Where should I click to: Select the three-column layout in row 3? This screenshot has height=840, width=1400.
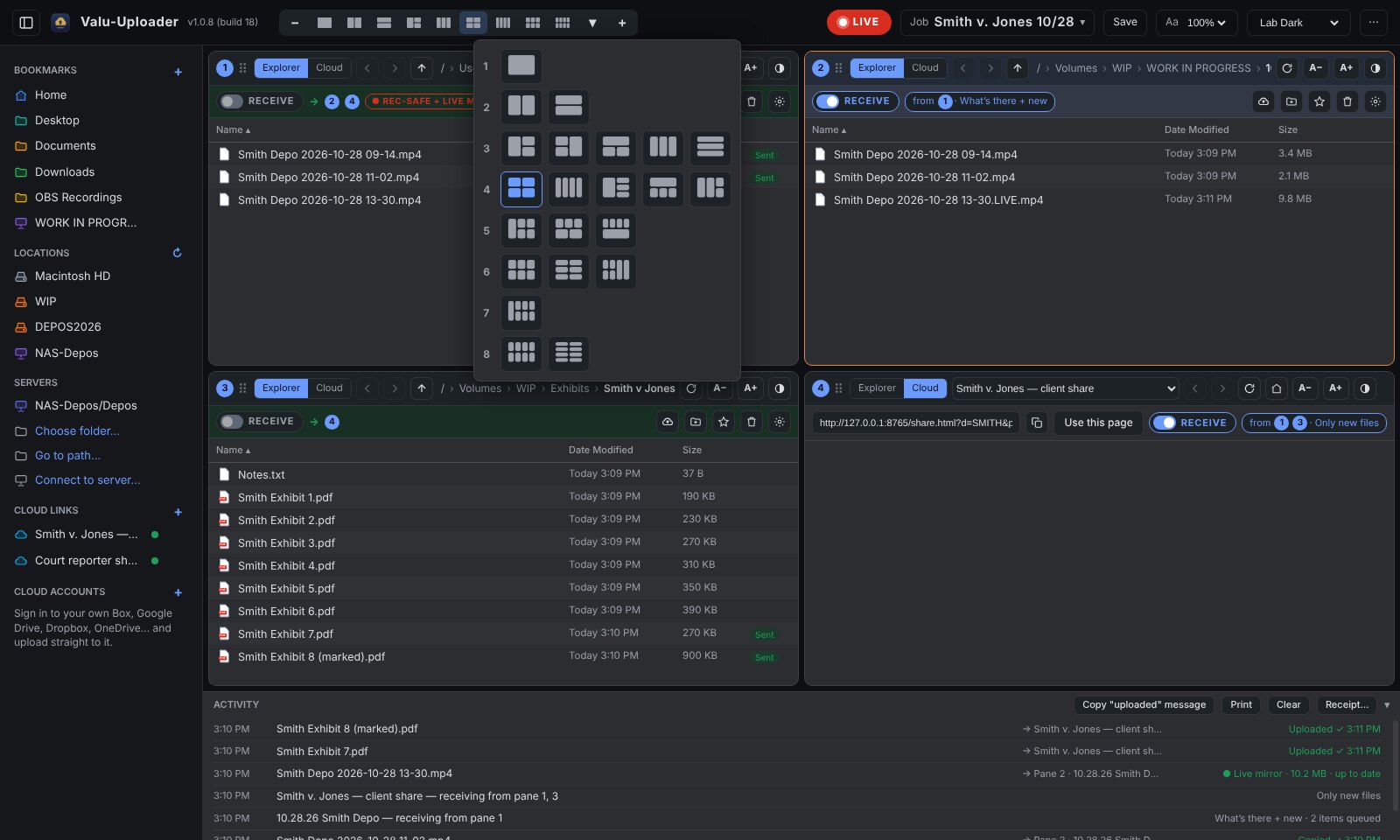pos(663,148)
